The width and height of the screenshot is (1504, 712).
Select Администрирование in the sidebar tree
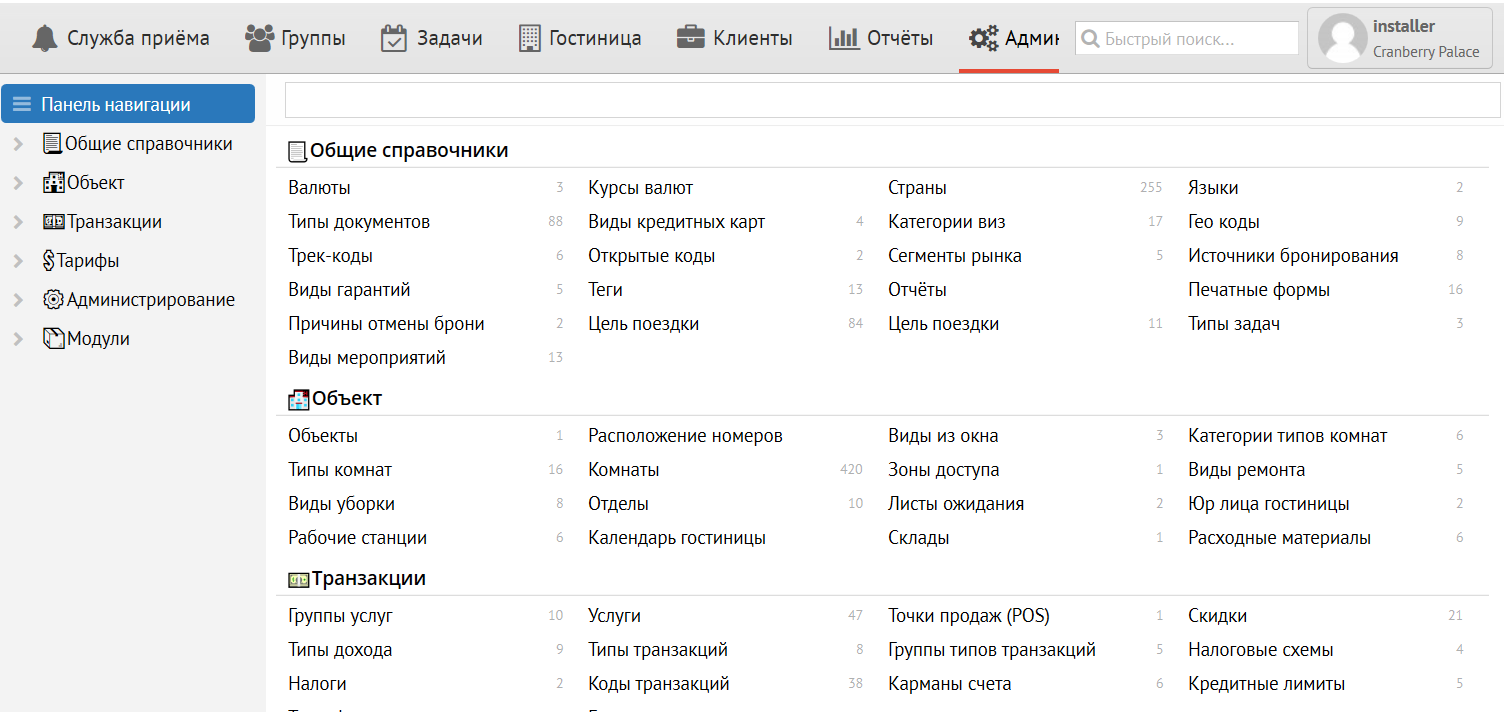[x=150, y=300]
